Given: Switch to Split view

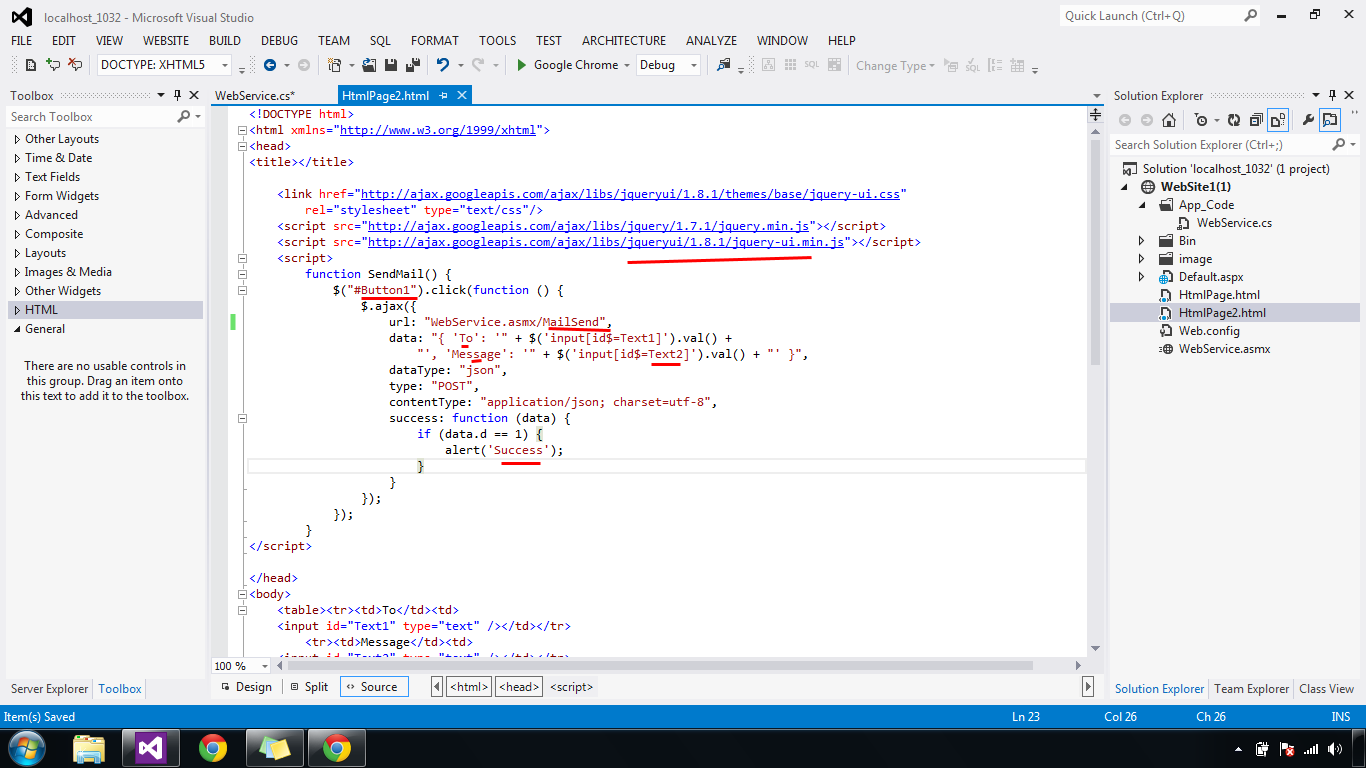Looking at the screenshot, I should (309, 687).
